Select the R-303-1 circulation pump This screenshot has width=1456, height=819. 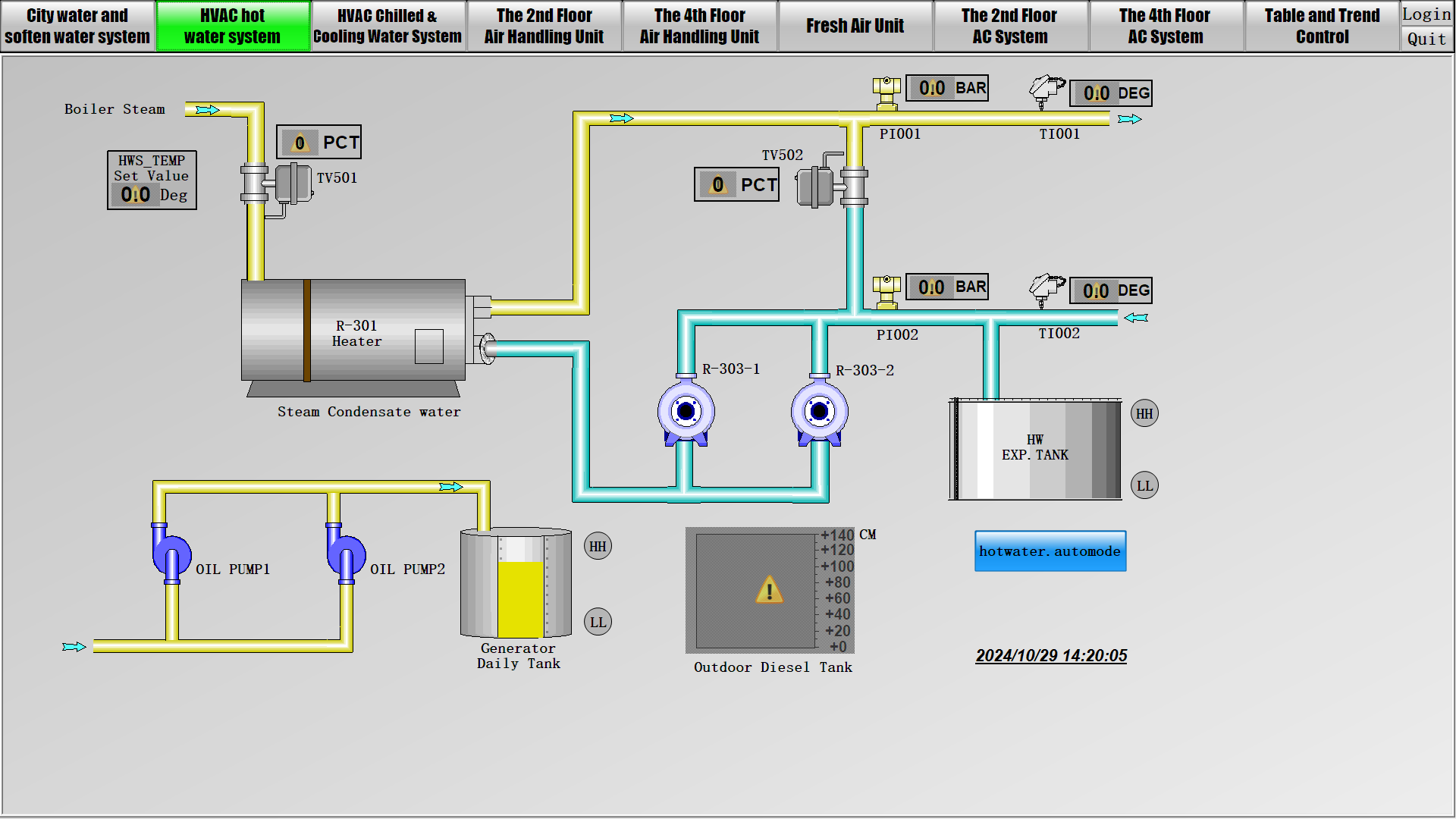tap(686, 412)
